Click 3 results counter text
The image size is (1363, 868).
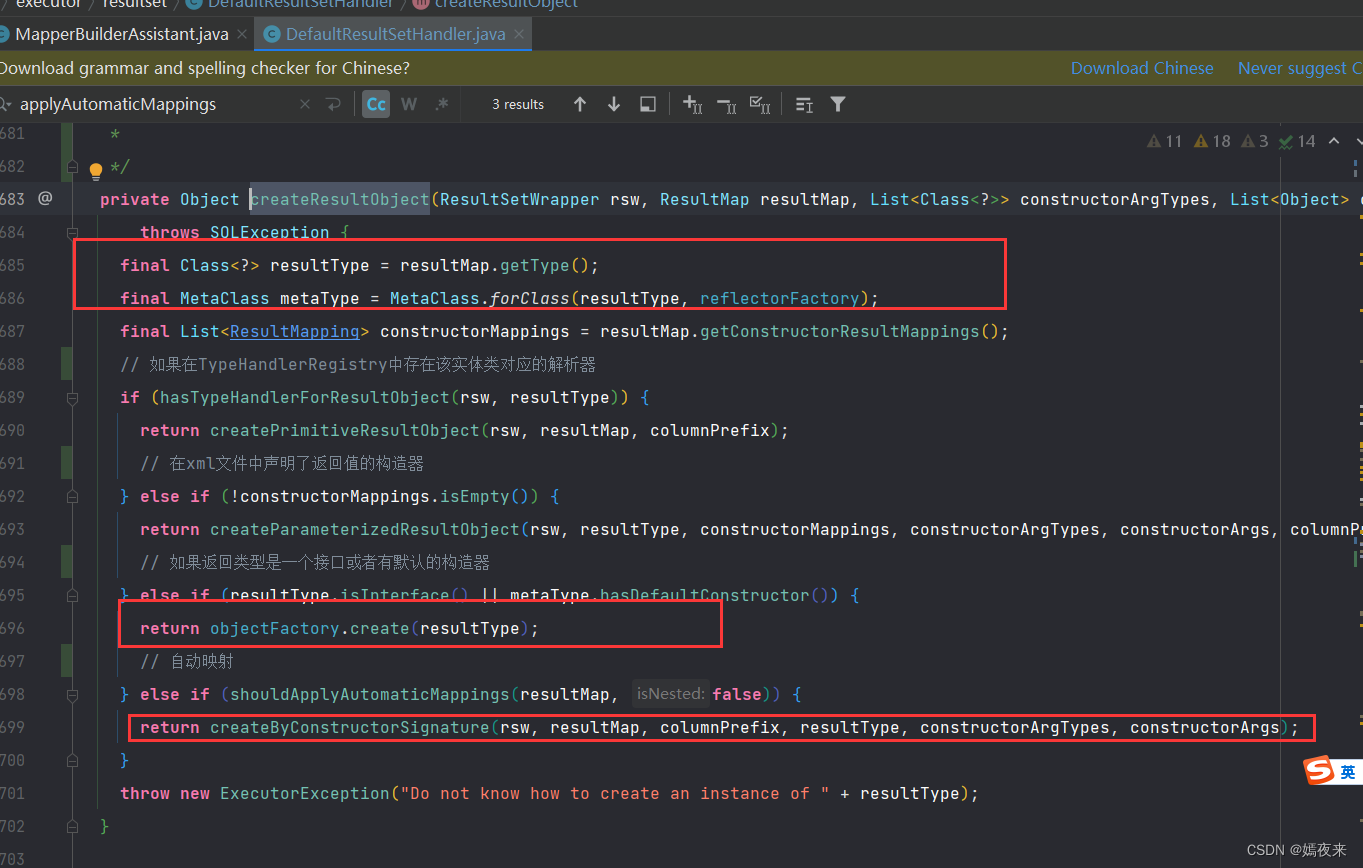click(x=518, y=104)
